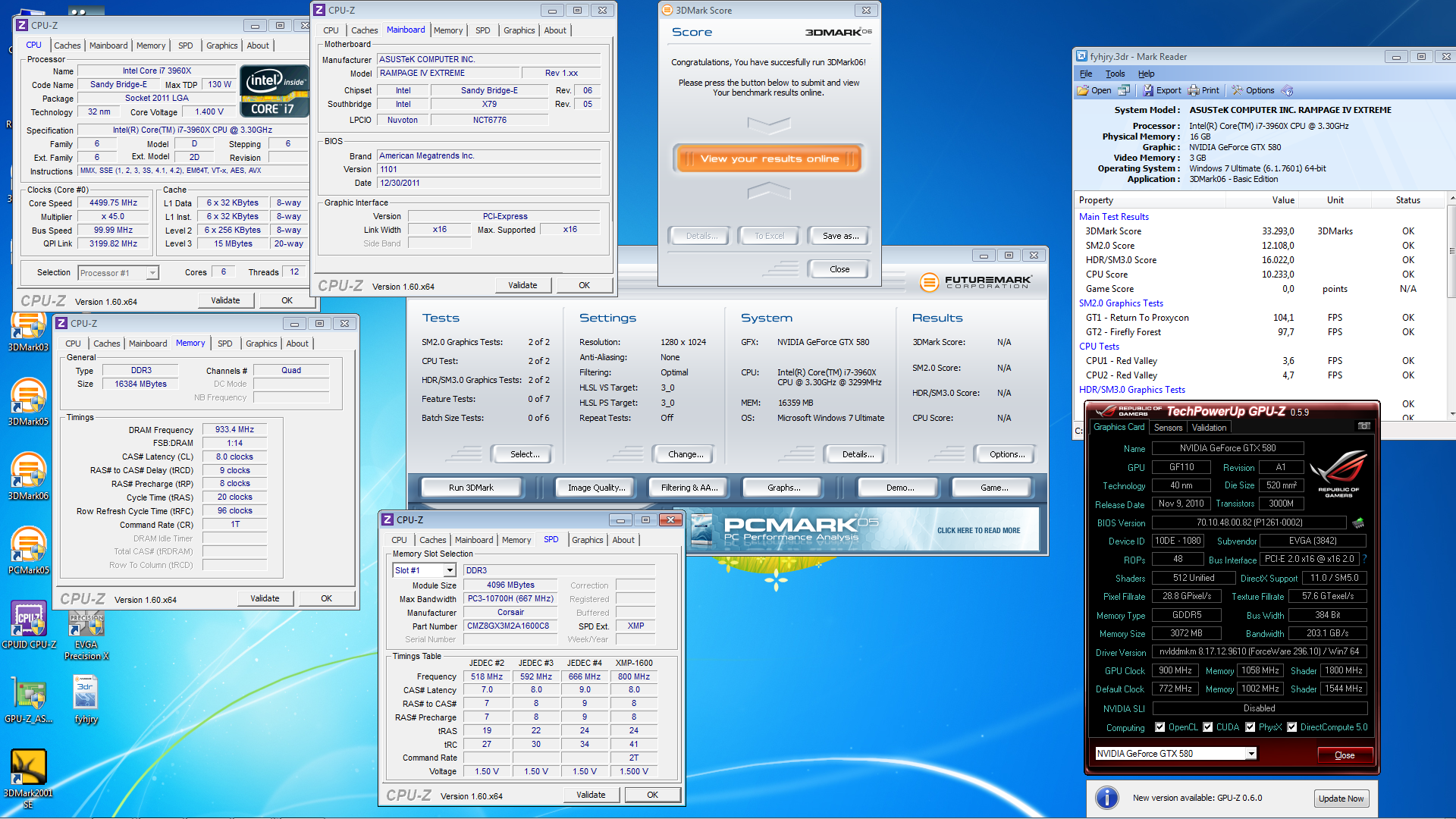Click the Mark Reader title bar icon
Image resolution: width=1456 pixels, height=819 pixels.
(x=1082, y=56)
